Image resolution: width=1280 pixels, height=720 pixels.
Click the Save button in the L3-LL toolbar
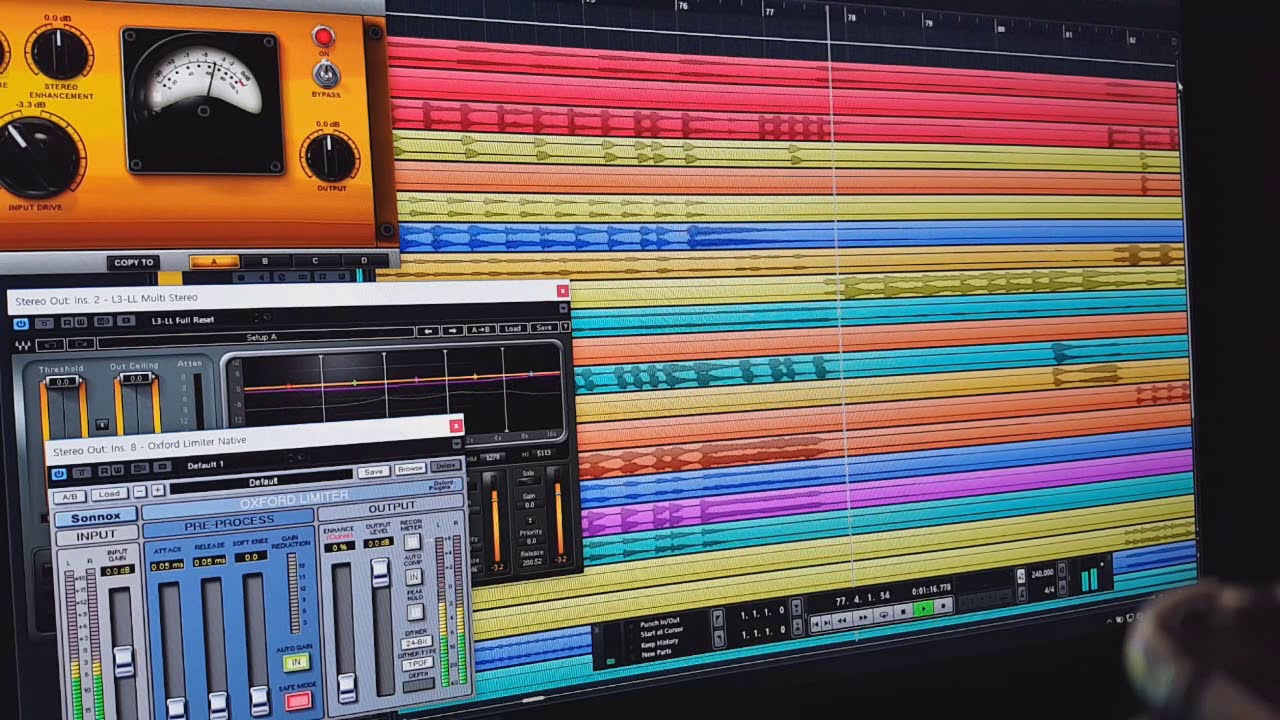[x=544, y=327]
